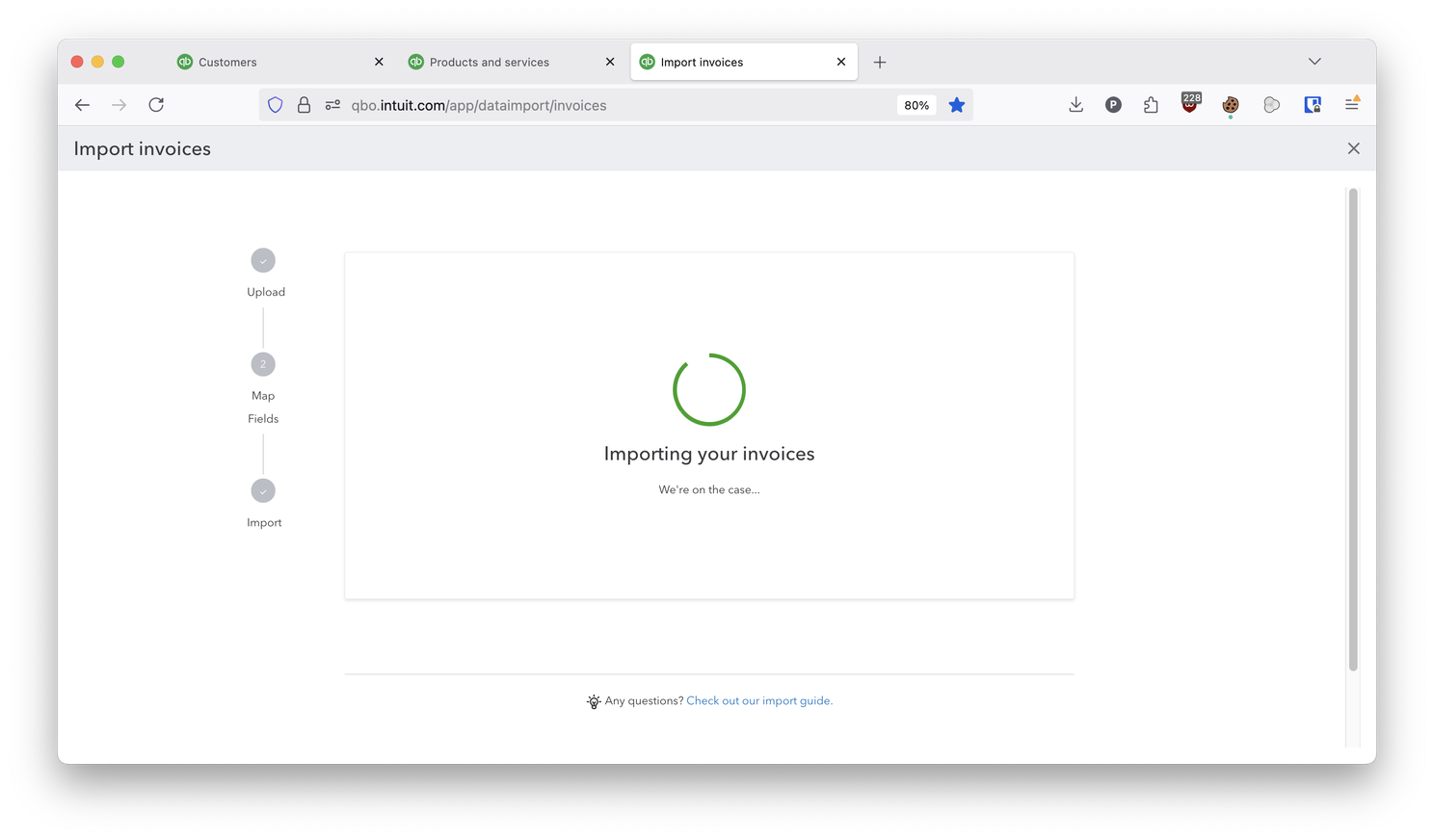Open a new tab with plus button
Viewport: 1434px width, 840px height.
pos(880,62)
